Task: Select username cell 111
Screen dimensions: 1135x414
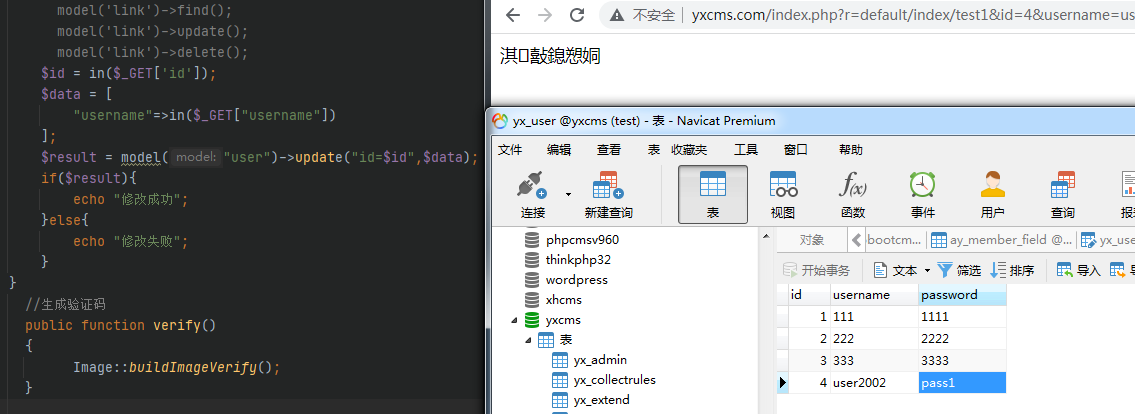Action: (x=874, y=316)
